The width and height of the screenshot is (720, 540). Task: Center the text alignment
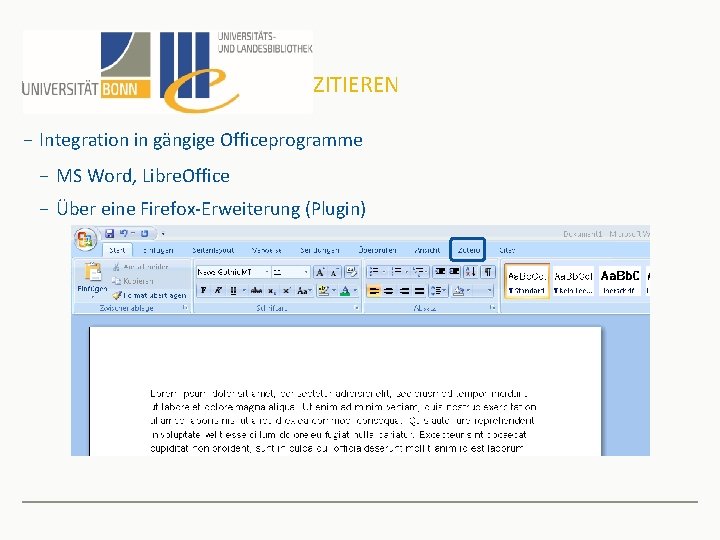[389, 291]
